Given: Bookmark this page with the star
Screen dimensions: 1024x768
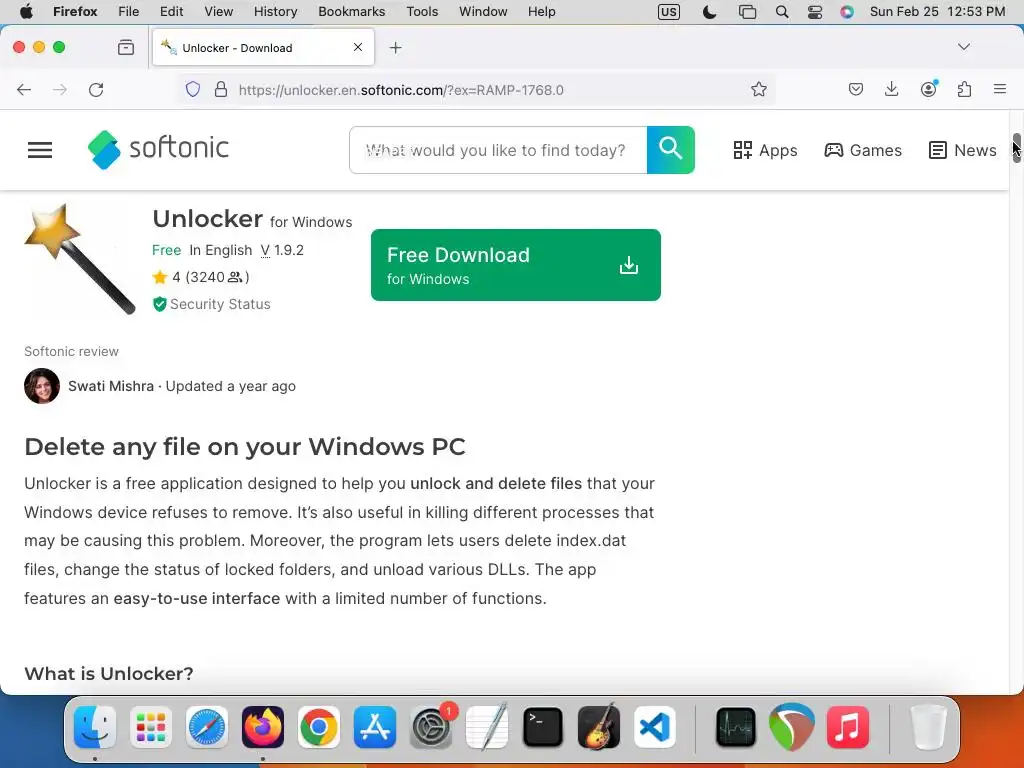Looking at the screenshot, I should (758, 89).
